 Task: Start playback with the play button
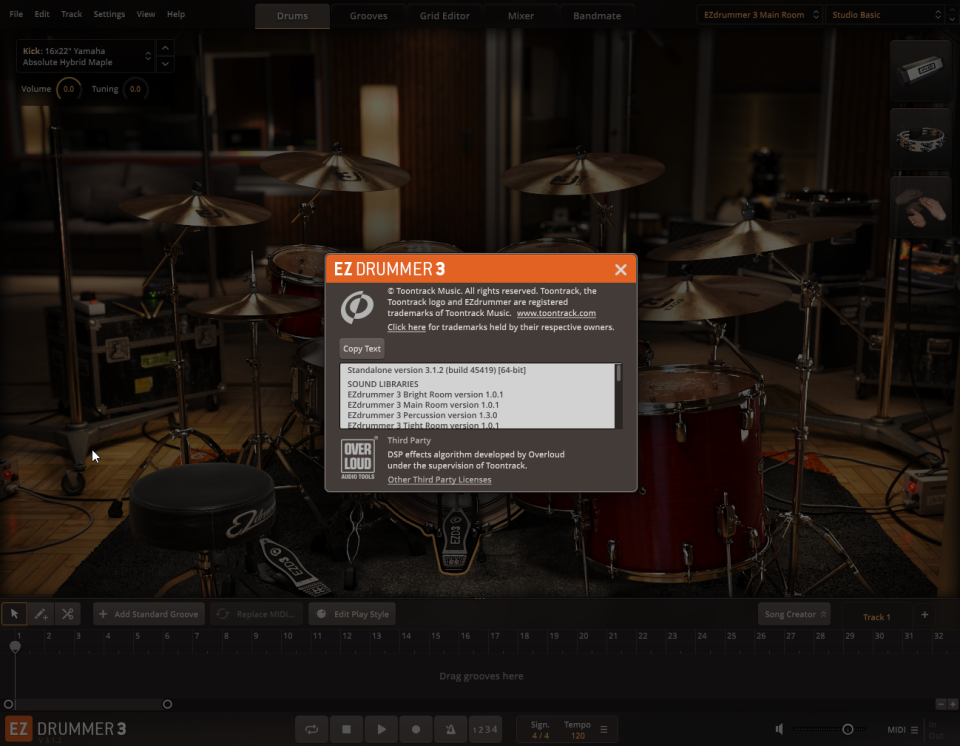click(381, 729)
